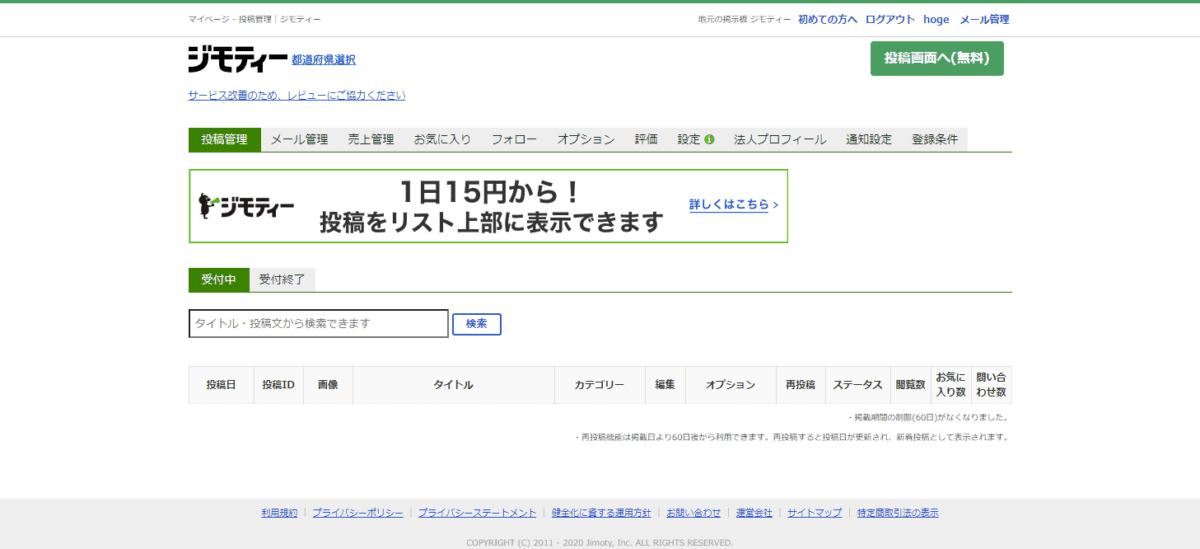Select the 受付中 tab
This screenshot has height=549, width=1200.
[x=219, y=280]
